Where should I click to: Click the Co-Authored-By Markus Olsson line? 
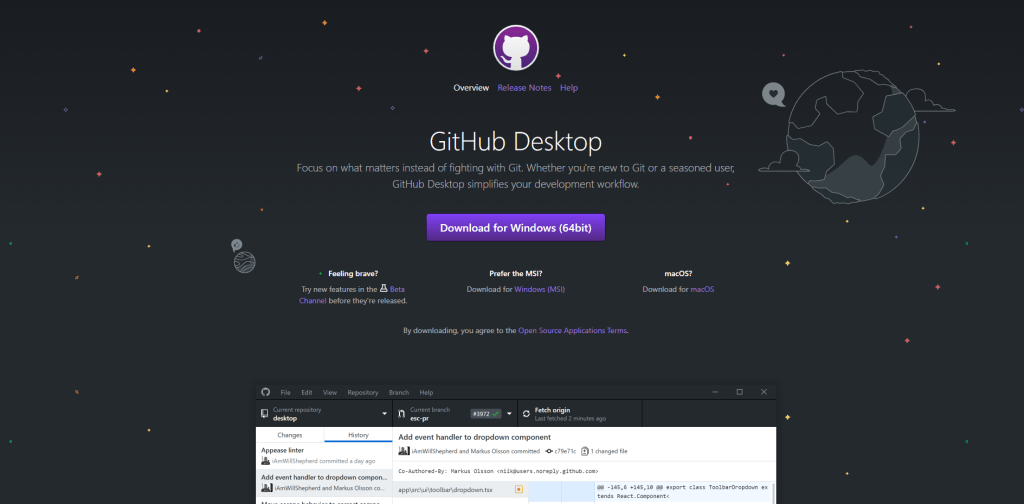(498, 471)
